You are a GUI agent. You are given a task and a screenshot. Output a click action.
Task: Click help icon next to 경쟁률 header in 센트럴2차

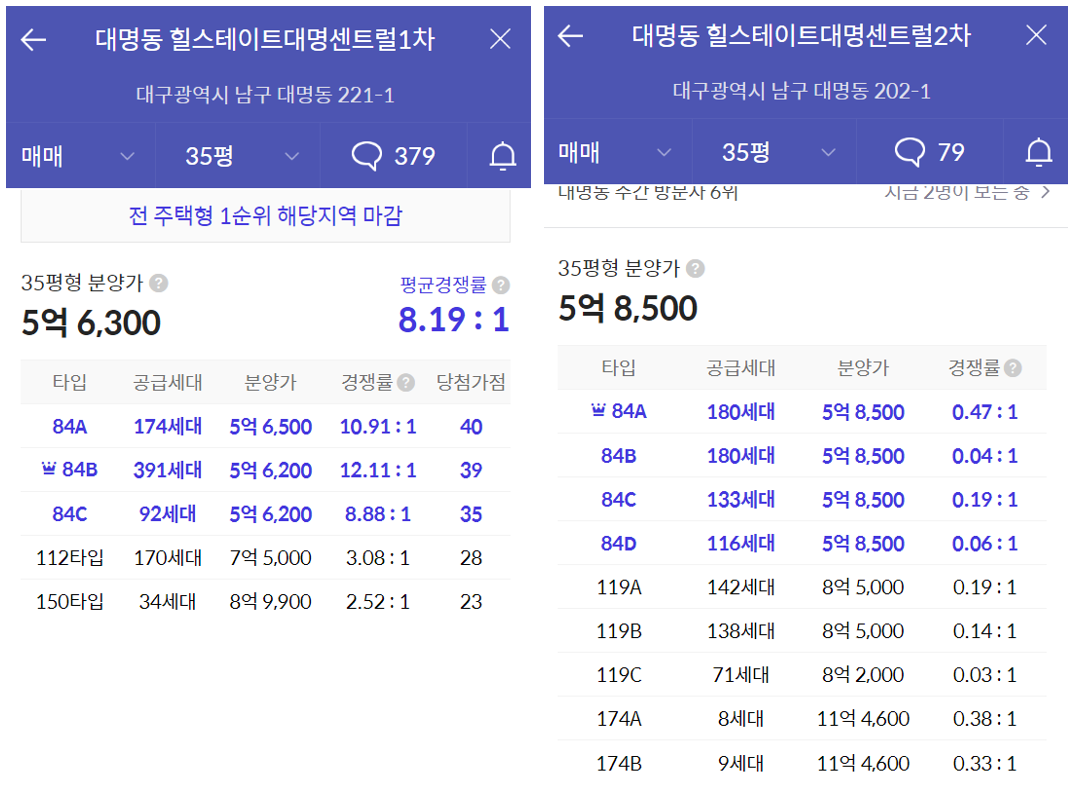[1013, 368]
